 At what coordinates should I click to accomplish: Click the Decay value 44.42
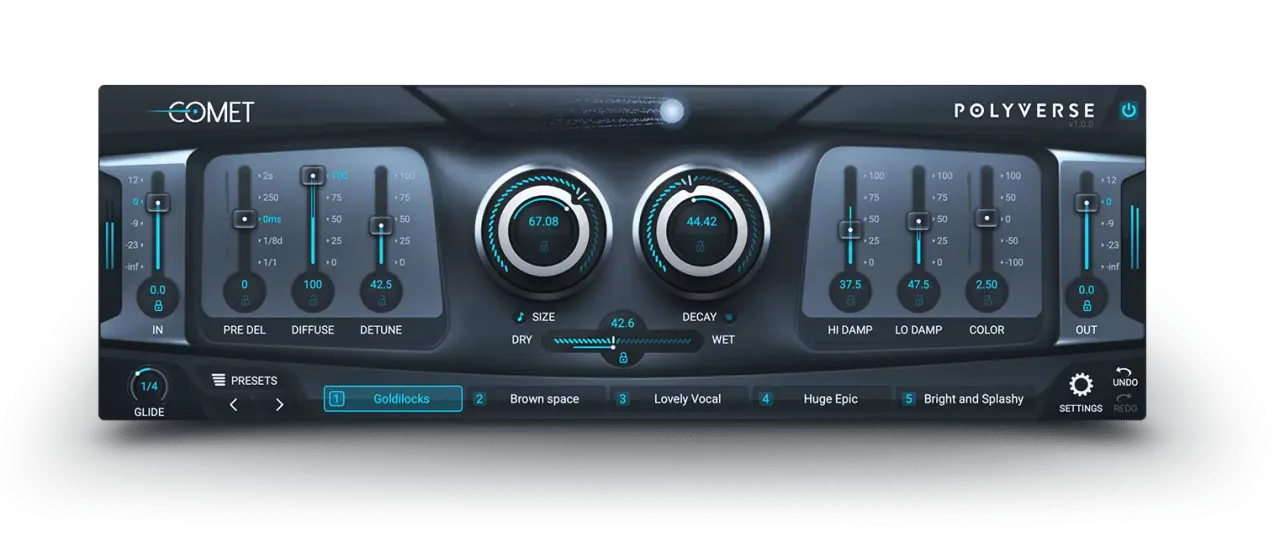point(701,222)
